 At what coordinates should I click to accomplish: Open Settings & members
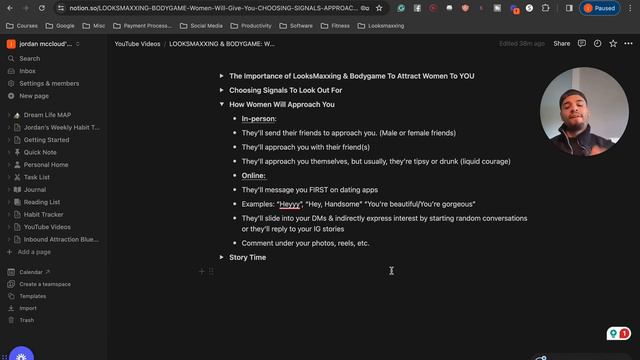coord(49,83)
